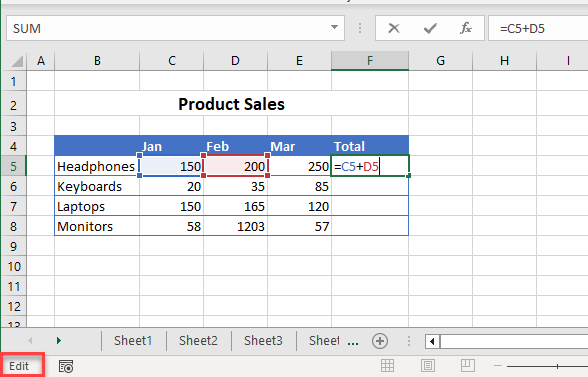Image resolution: width=588 pixels, height=377 pixels.
Task: Select column C header
Action: (172, 61)
